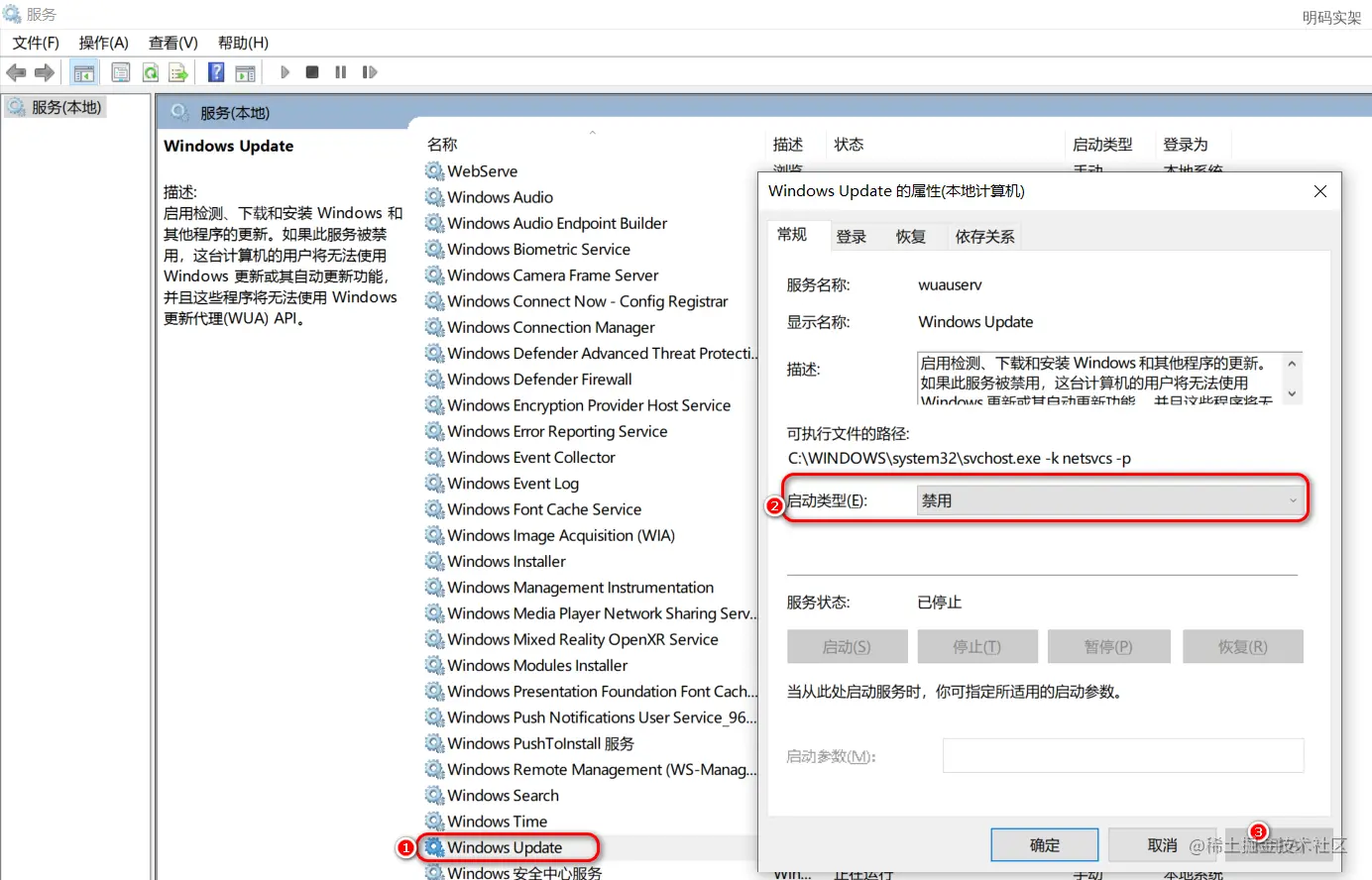Click the 启动(S) button
This screenshot has height=880, width=1372.
pos(847,647)
